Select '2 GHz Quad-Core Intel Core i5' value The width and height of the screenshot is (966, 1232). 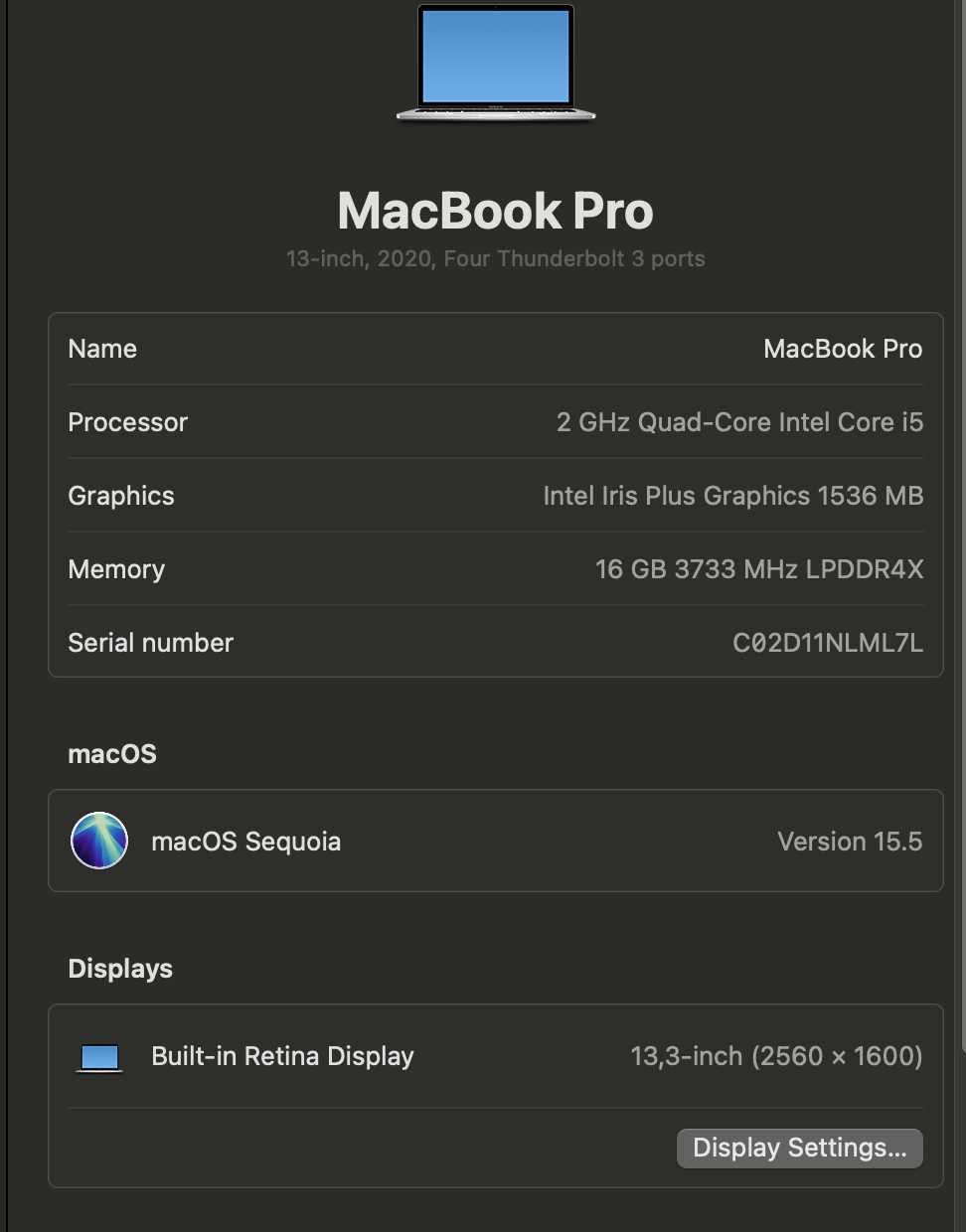pyautogui.click(x=739, y=422)
